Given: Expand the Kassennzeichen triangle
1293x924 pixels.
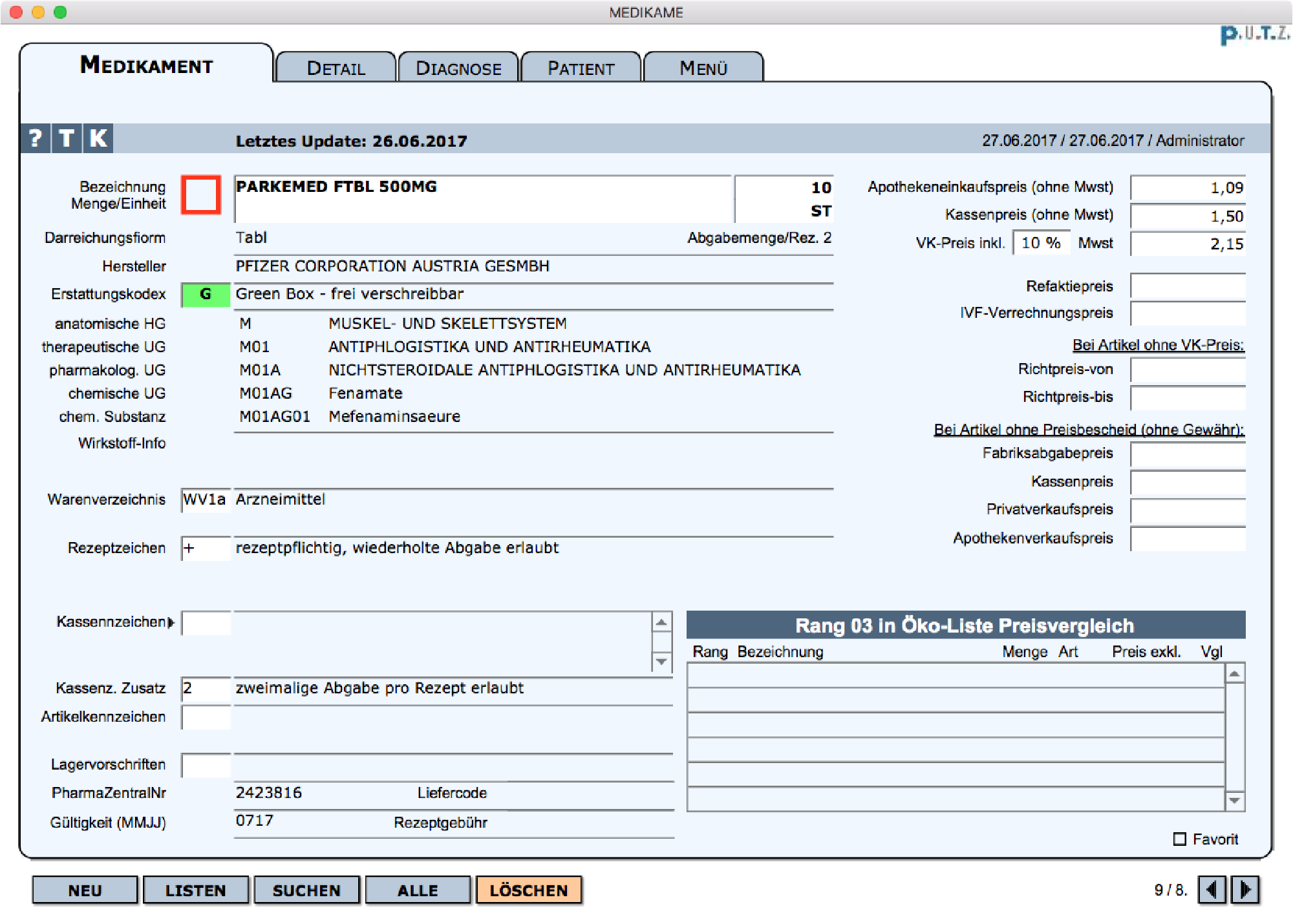Looking at the screenshot, I should [x=171, y=622].
